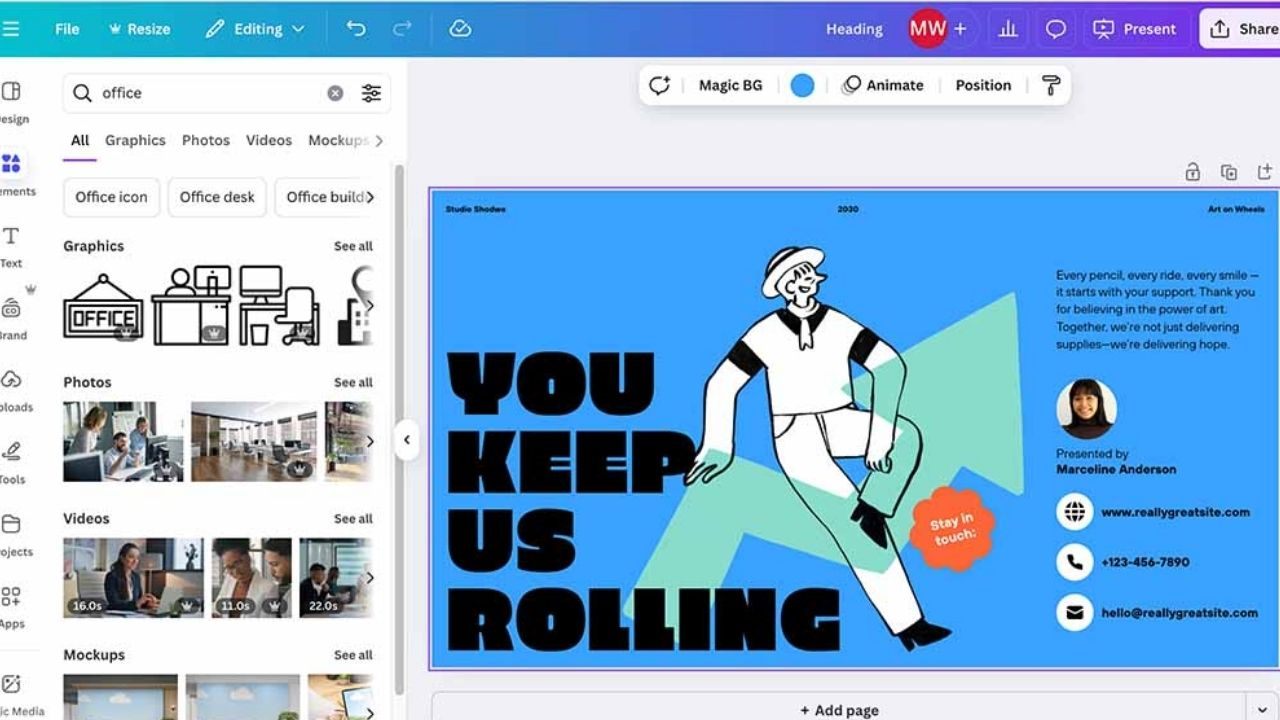Open the Comments bubble icon
This screenshot has width=1280, height=720.
pyautogui.click(x=1054, y=28)
